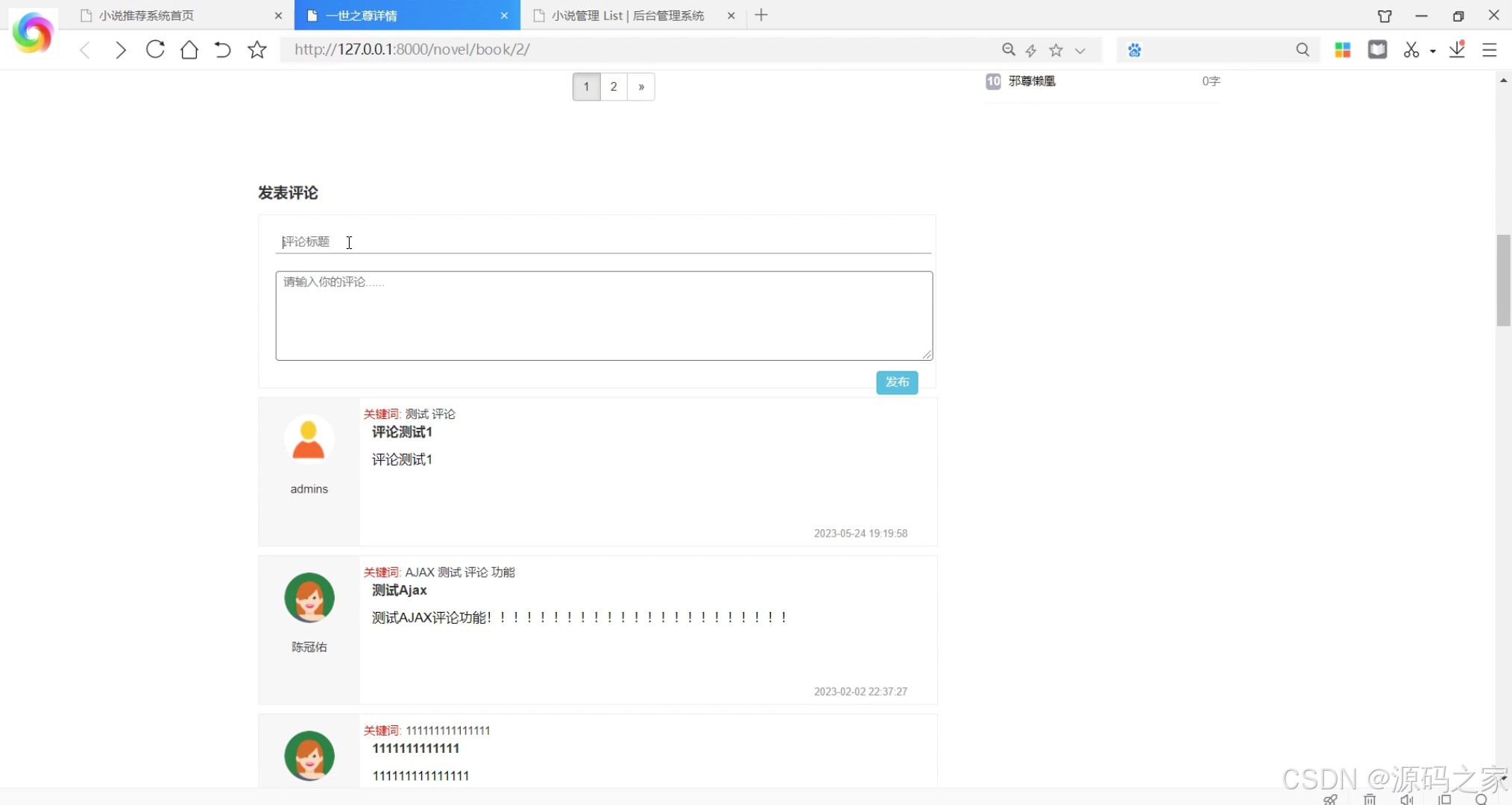Screen dimensions: 1512x805
Task: Open the zoom magnifier in address bar
Action: tap(1008, 50)
